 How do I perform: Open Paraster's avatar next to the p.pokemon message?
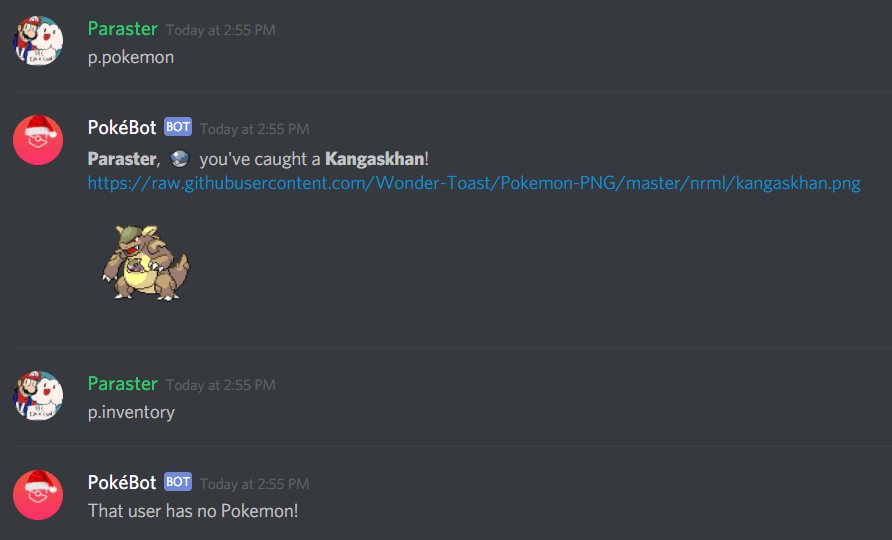point(38,40)
